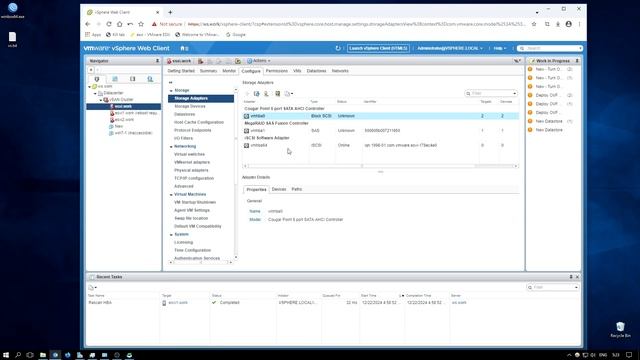This screenshot has height=360, width=640.
Task: Select the esxi2.work host in tree
Action: [x=124, y=120]
